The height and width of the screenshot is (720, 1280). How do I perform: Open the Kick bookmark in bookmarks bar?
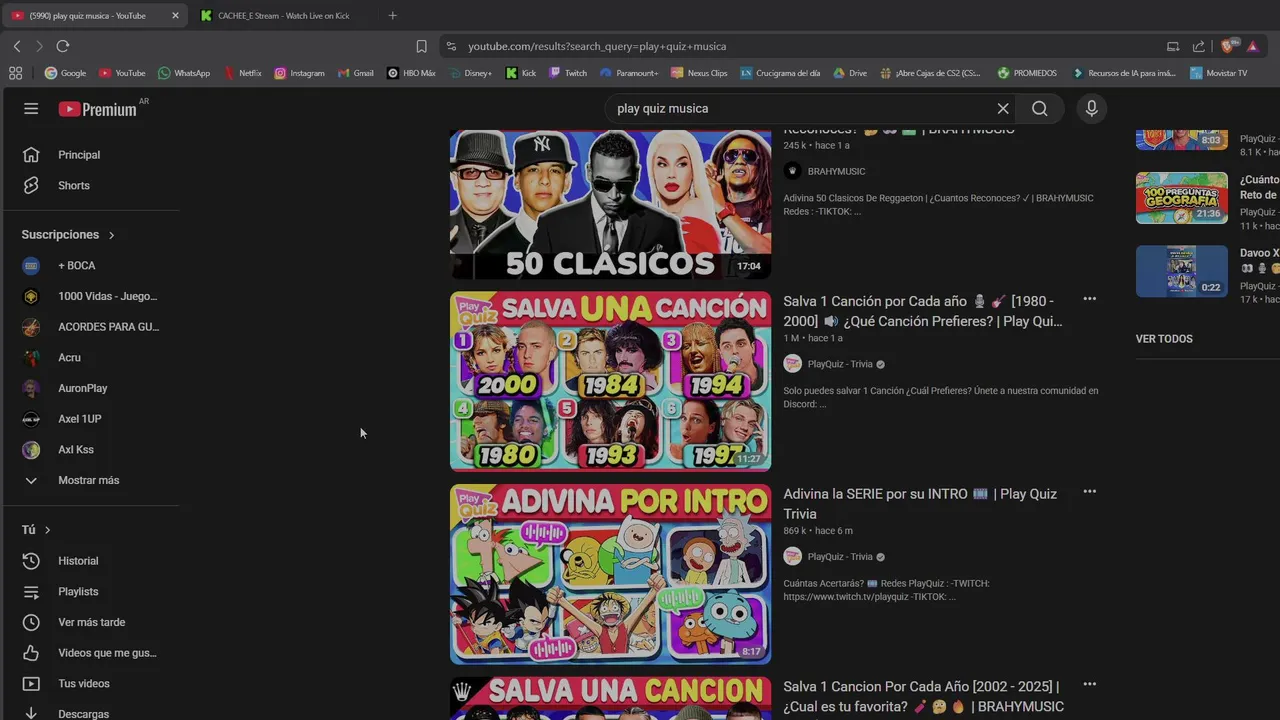[x=521, y=73]
